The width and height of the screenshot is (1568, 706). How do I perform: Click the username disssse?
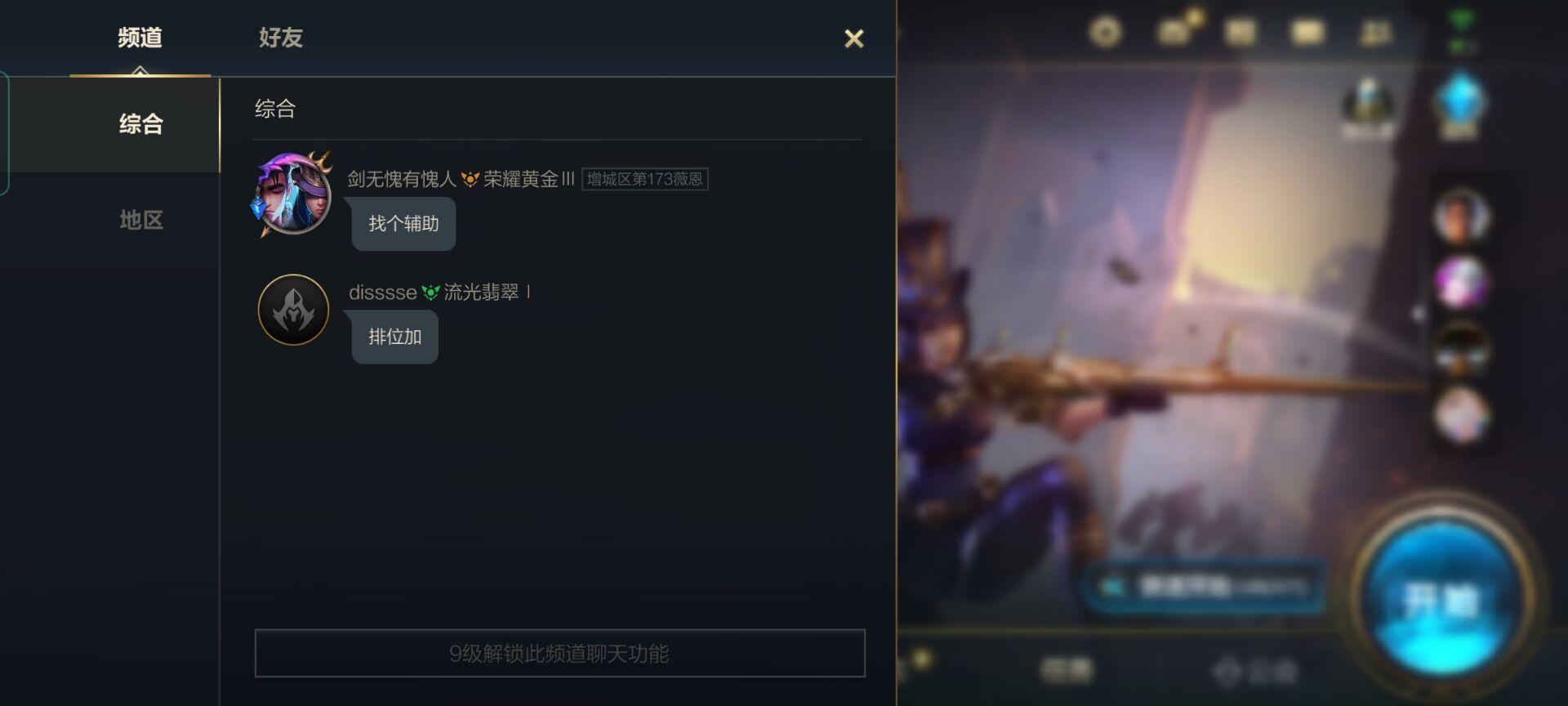tap(382, 292)
